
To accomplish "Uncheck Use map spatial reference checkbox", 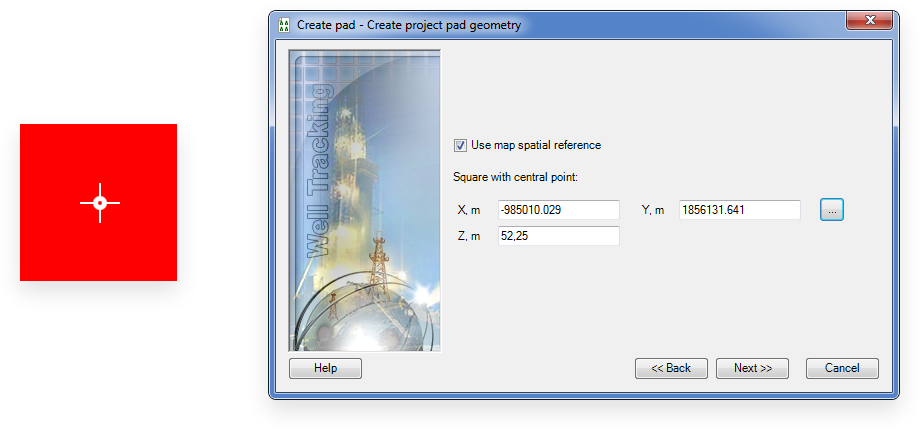I will tap(461, 145).
